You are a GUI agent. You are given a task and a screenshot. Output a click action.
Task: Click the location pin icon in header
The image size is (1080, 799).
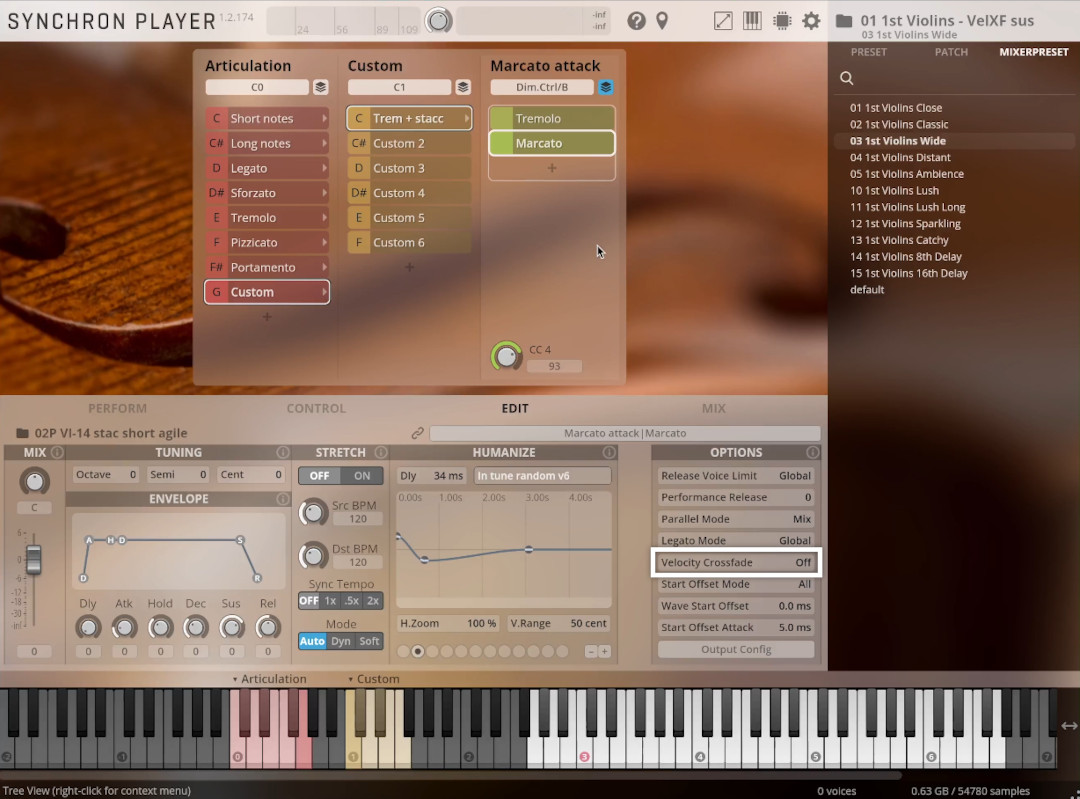(x=662, y=21)
